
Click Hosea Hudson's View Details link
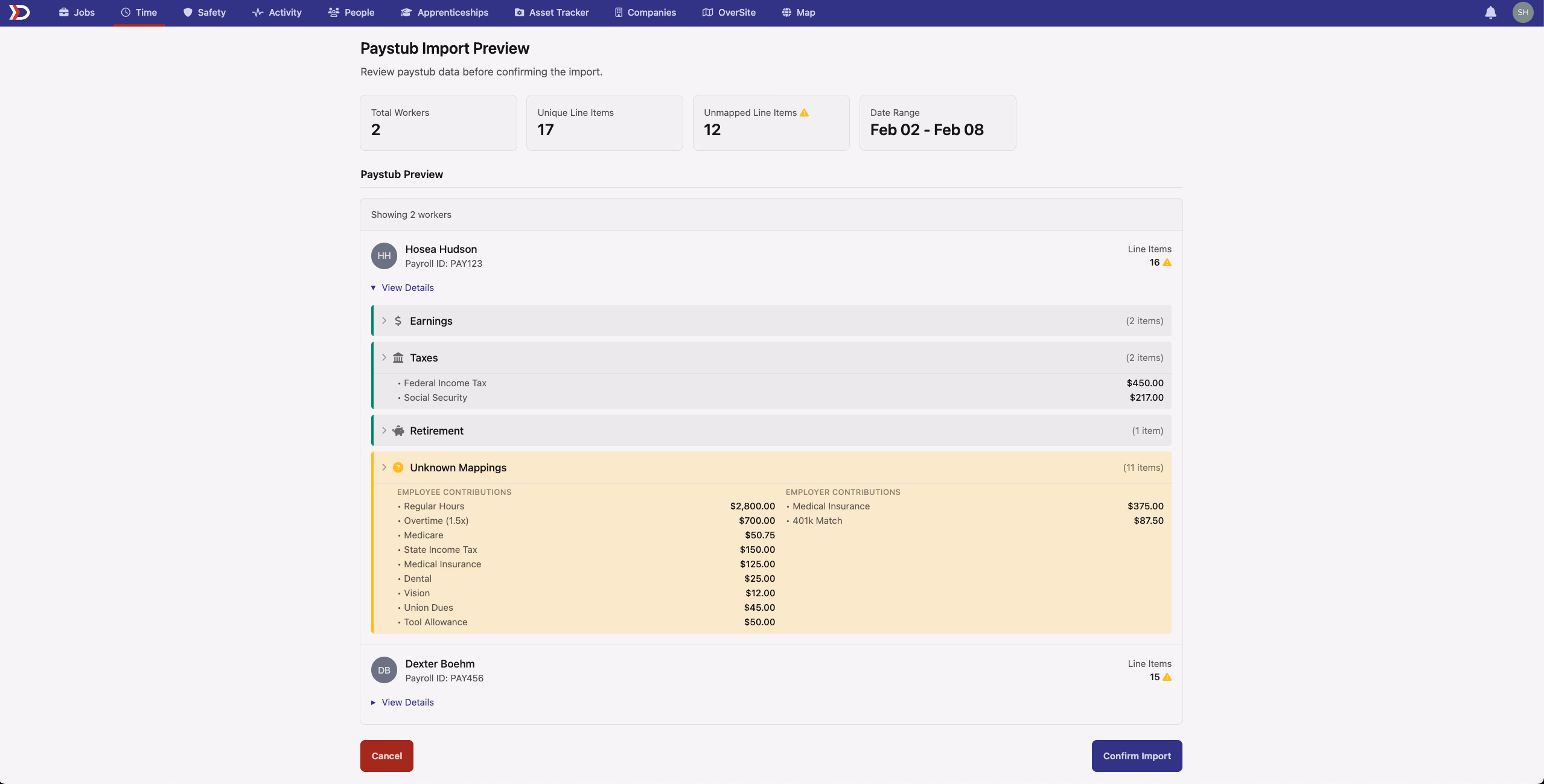407,288
